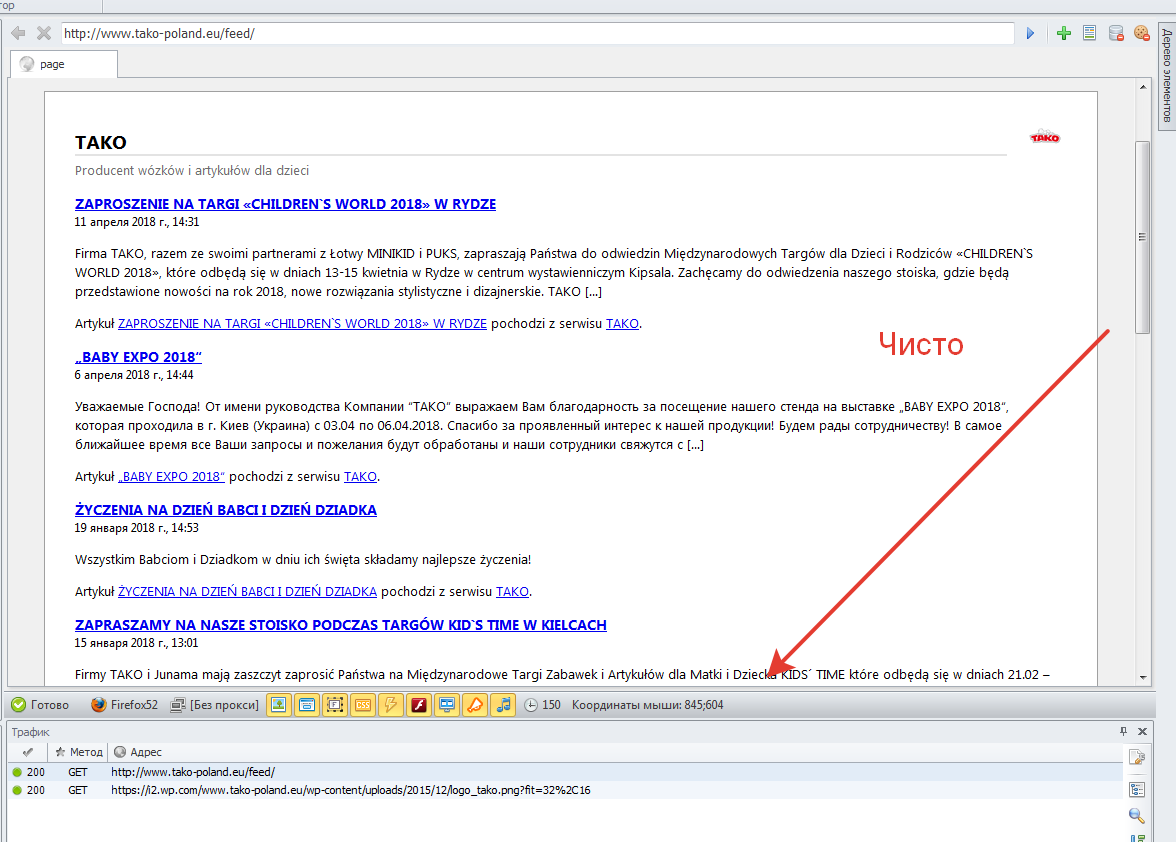Click the magnifier search icon in Трафик sidebar
Screen dimensions: 1176x842
(1137, 816)
